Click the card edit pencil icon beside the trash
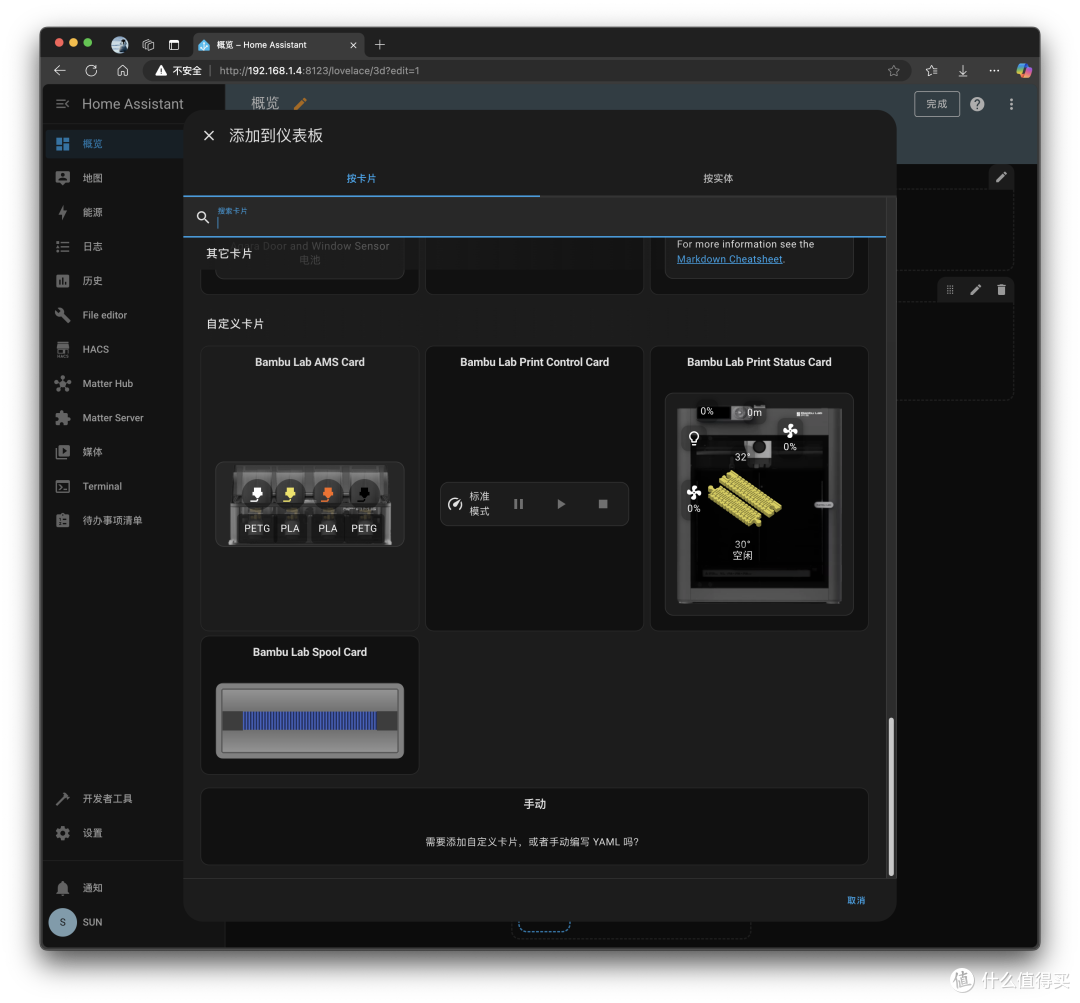 [975, 290]
